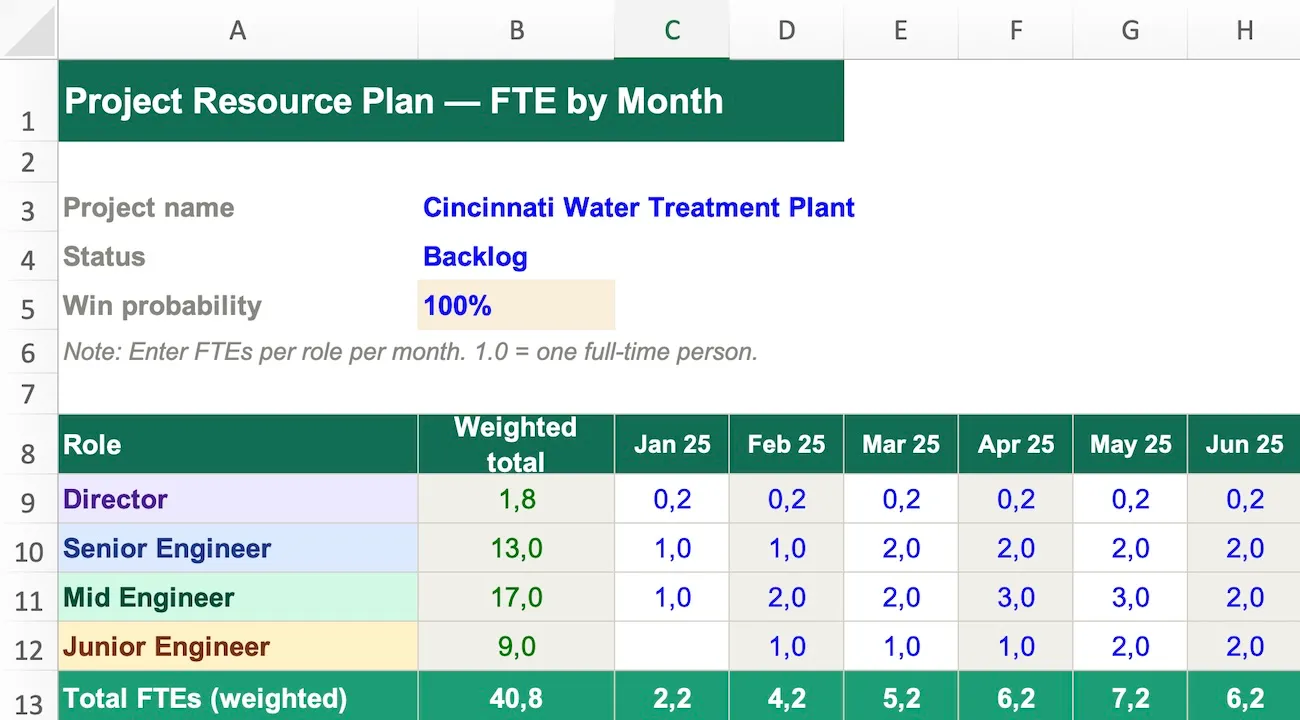The image size is (1300, 720).
Task: Click the May 25 month header cell
Action: (1130, 444)
